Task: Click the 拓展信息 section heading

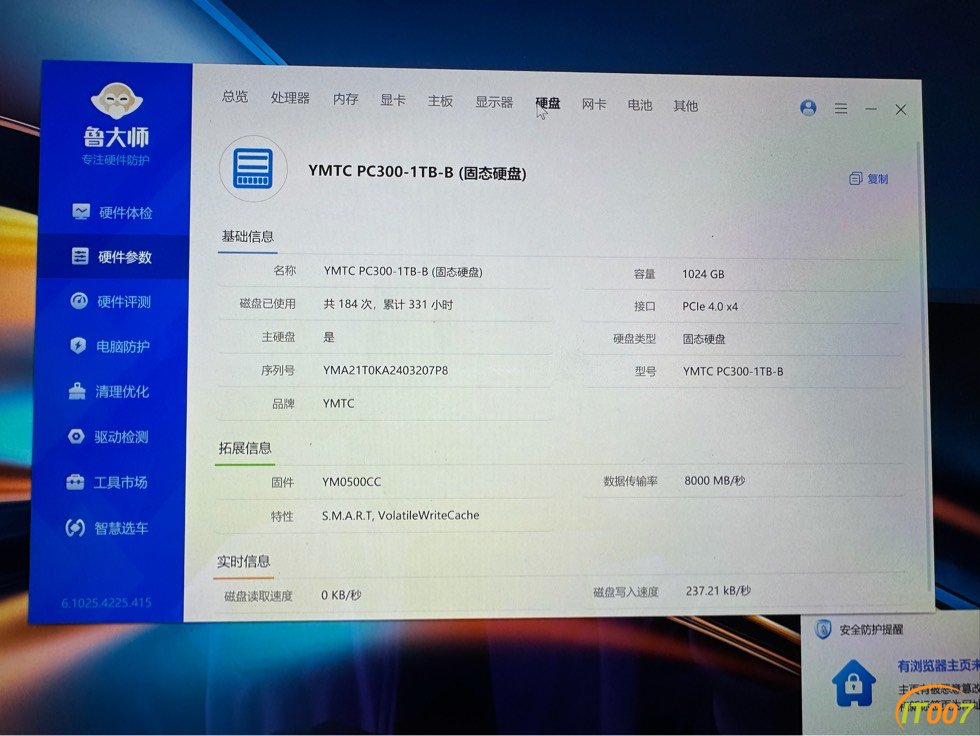Action: [x=245, y=448]
